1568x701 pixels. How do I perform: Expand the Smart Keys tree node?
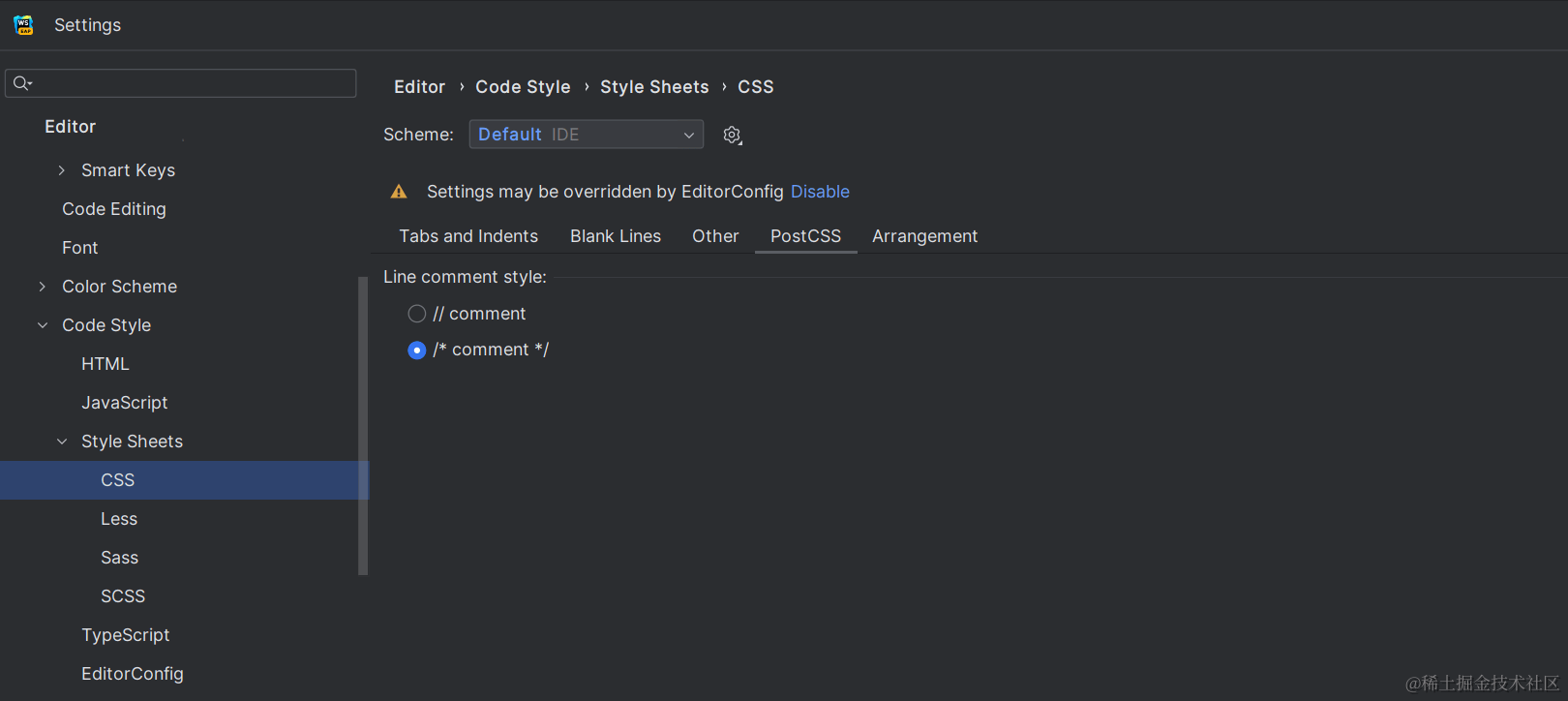click(62, 170)
